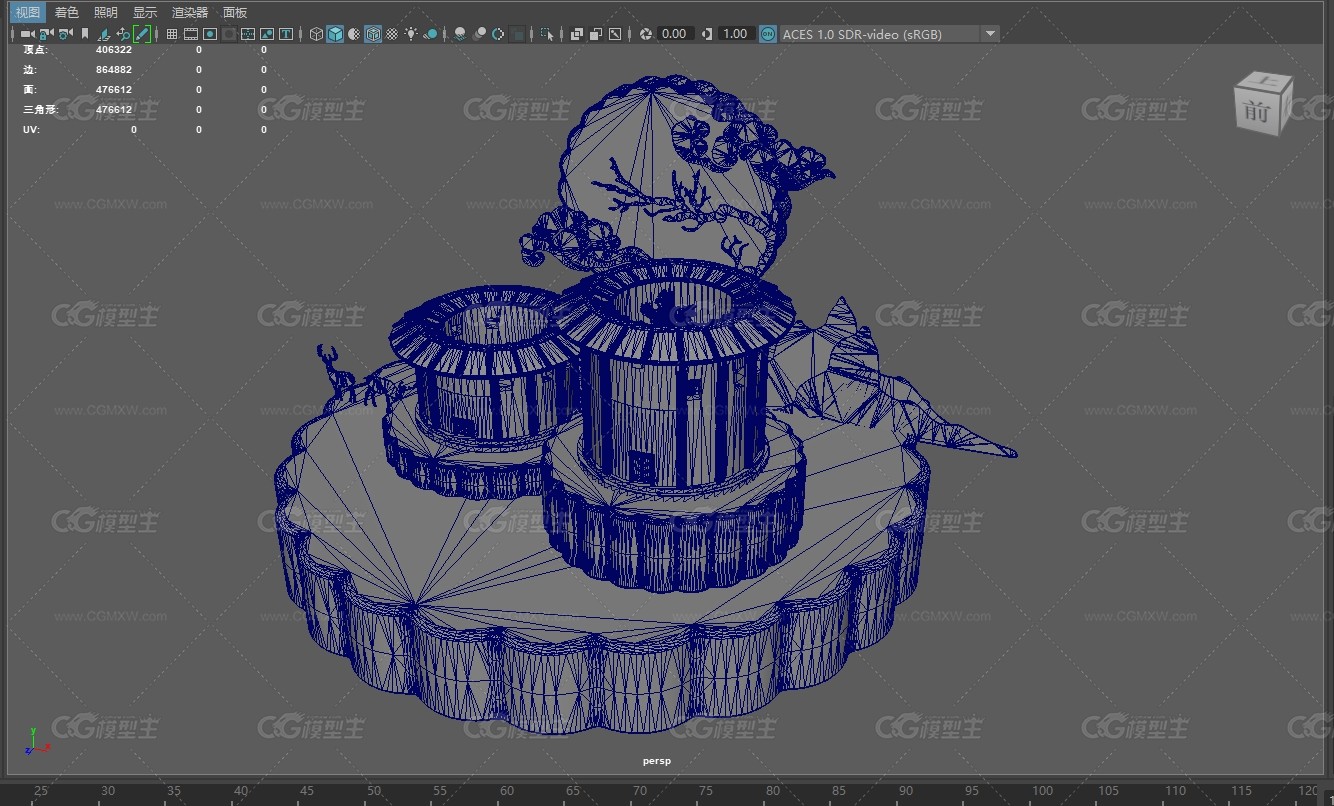Screen dimensions: 1334x806
Task: Click timeline frame 60 marker
Action: pos(507,791)
